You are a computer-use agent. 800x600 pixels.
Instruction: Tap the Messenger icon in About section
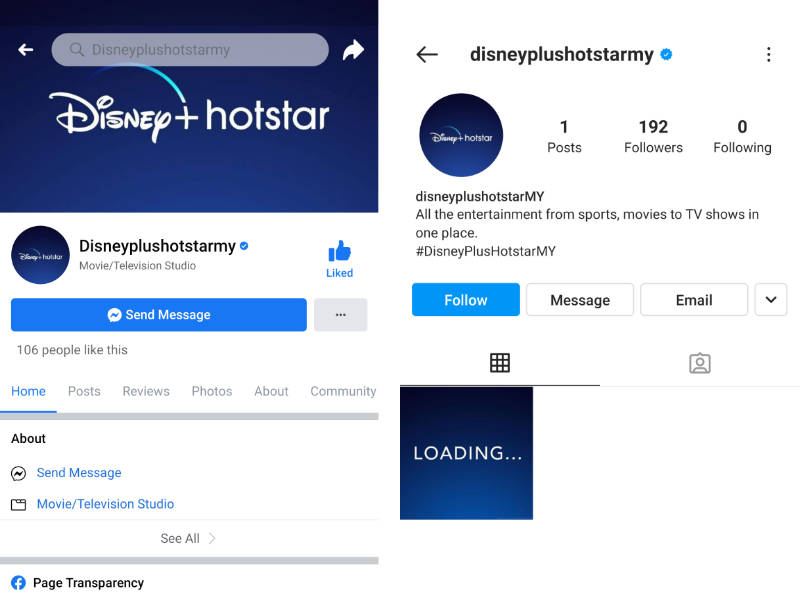coord(18,473)
